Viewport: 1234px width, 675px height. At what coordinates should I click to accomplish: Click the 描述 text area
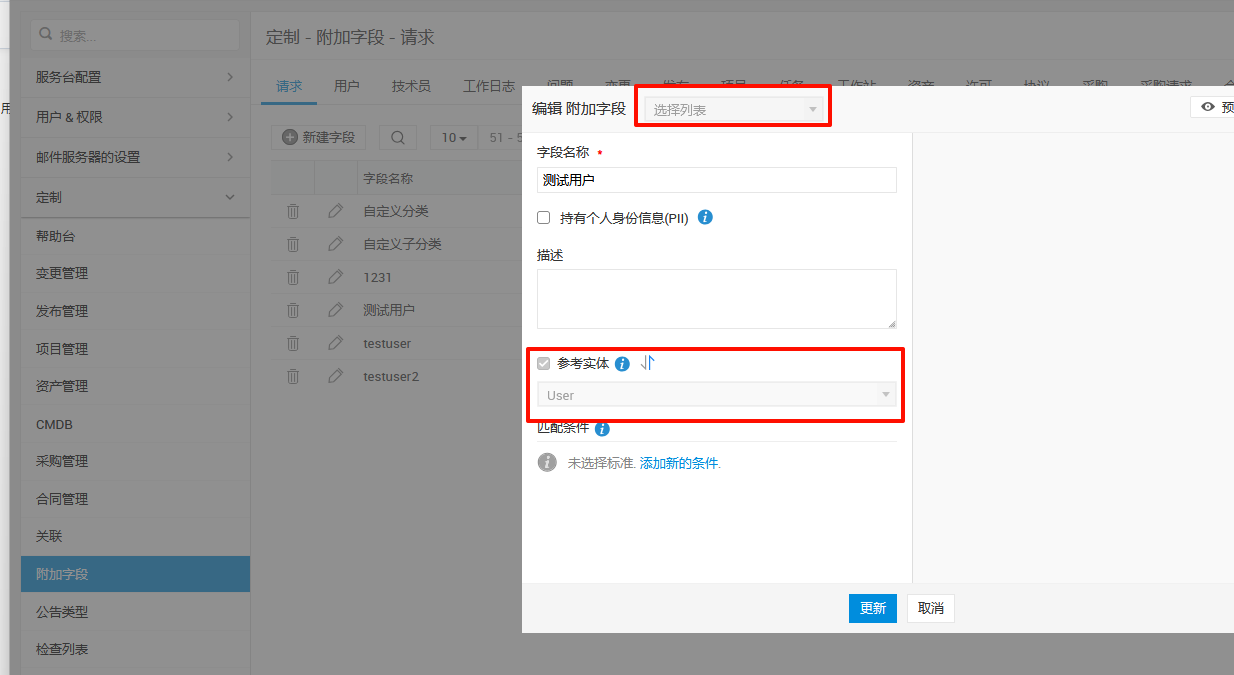716,299
